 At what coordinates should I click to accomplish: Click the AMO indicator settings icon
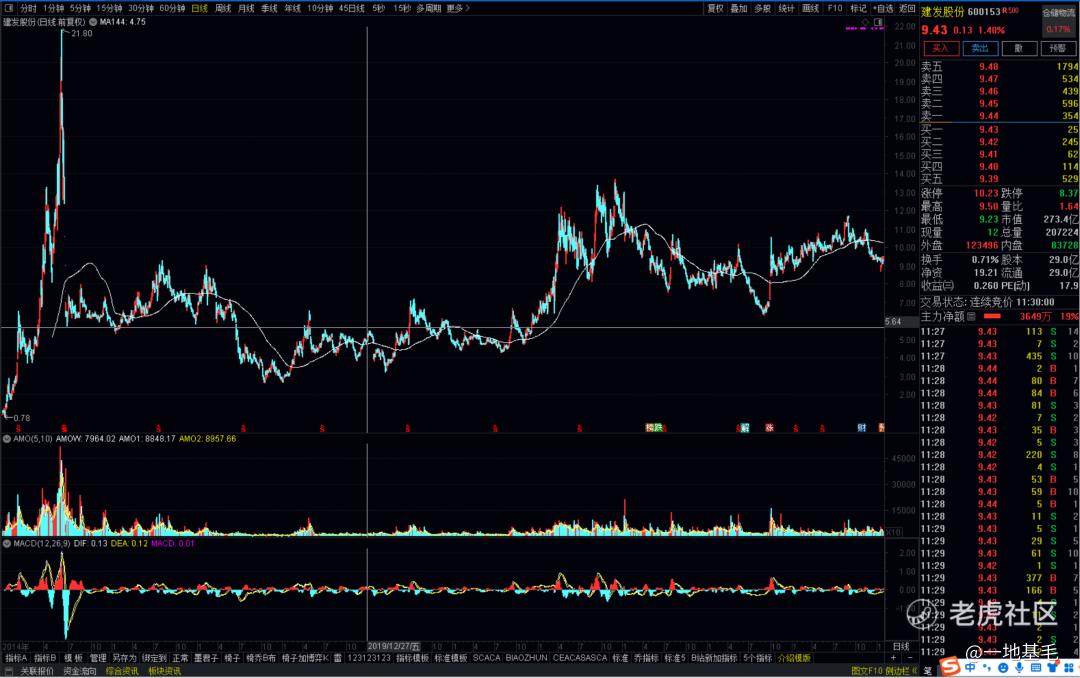pos(7,439)
